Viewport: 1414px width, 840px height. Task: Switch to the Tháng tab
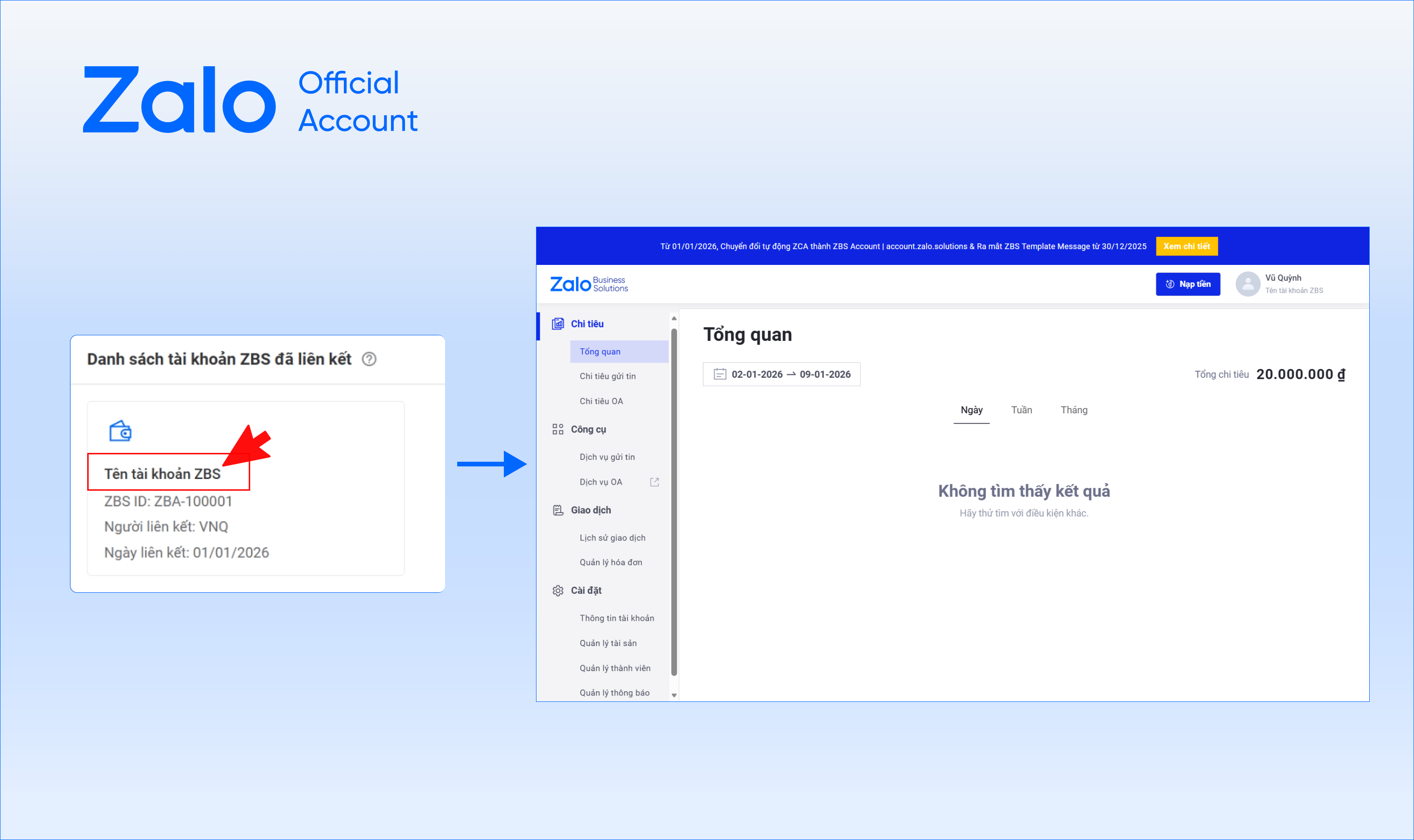click(1073, 410)
